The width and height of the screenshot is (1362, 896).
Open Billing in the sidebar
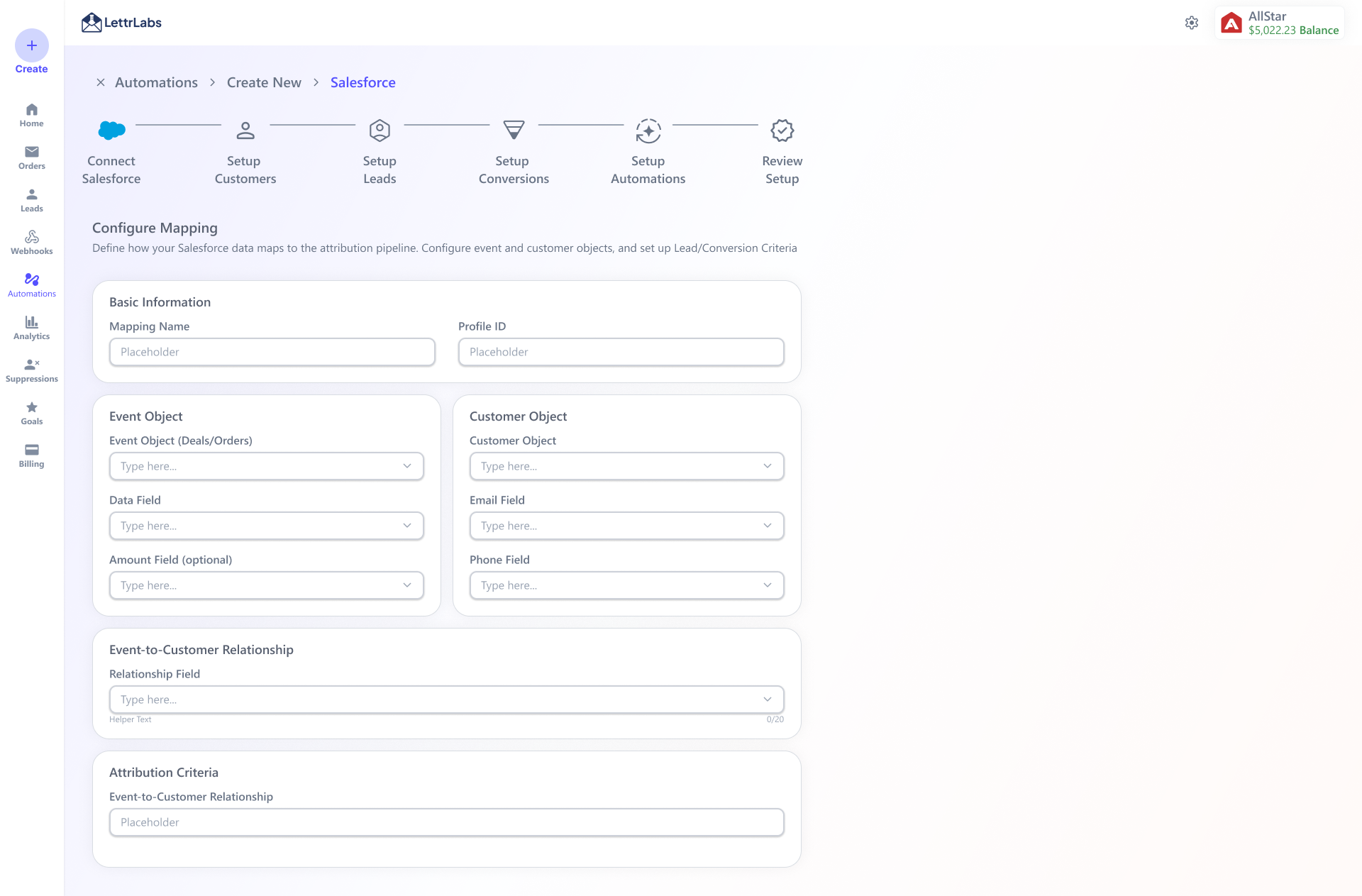pyautogui.click(x=32, y=455)
